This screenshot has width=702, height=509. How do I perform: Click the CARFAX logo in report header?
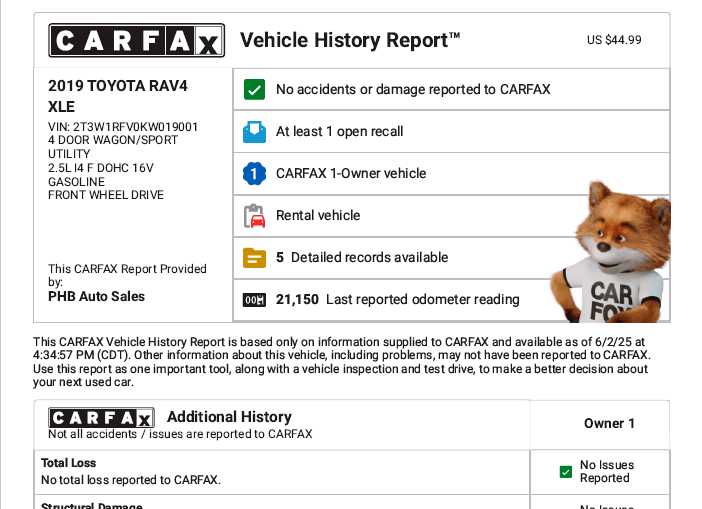tap(136, 41)
